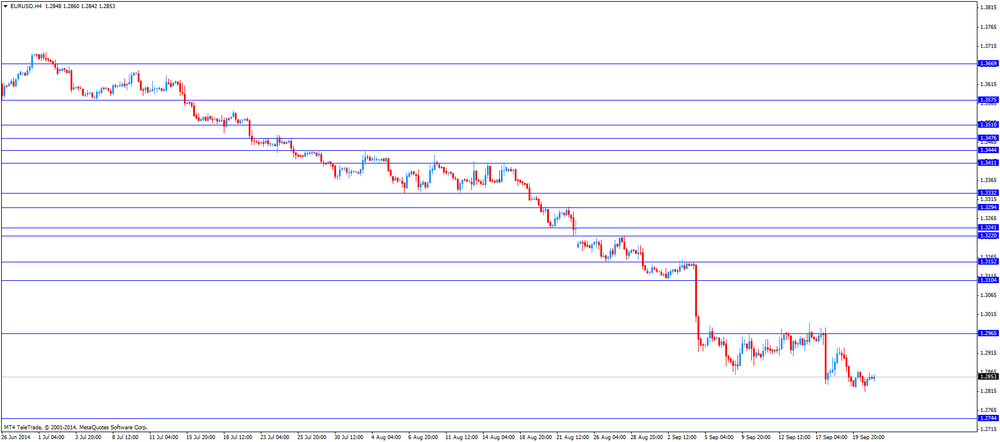Select the 1.2965 horizontal line price tag
1000x442 pixels.
click(x=988, y=334)
